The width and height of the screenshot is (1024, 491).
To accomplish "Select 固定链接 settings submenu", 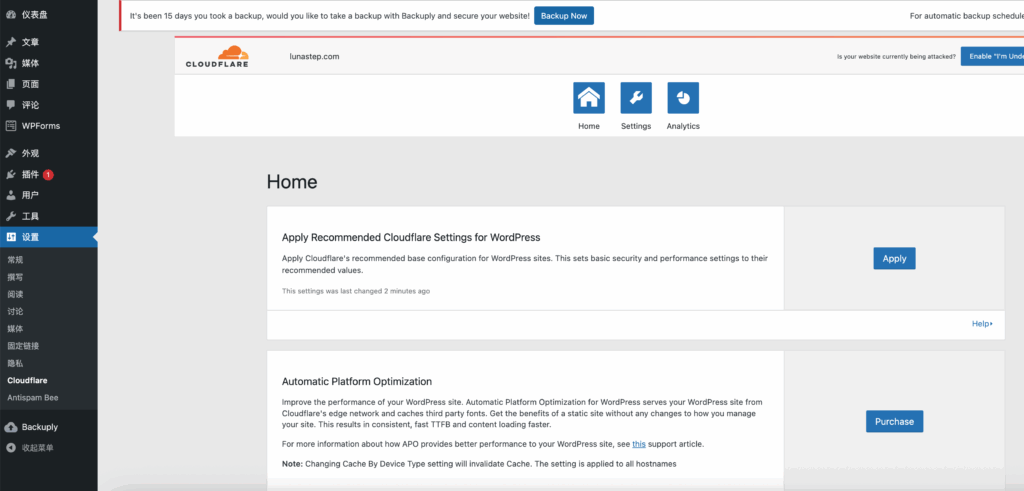I will pyautogui.click(x=24, y=346).
